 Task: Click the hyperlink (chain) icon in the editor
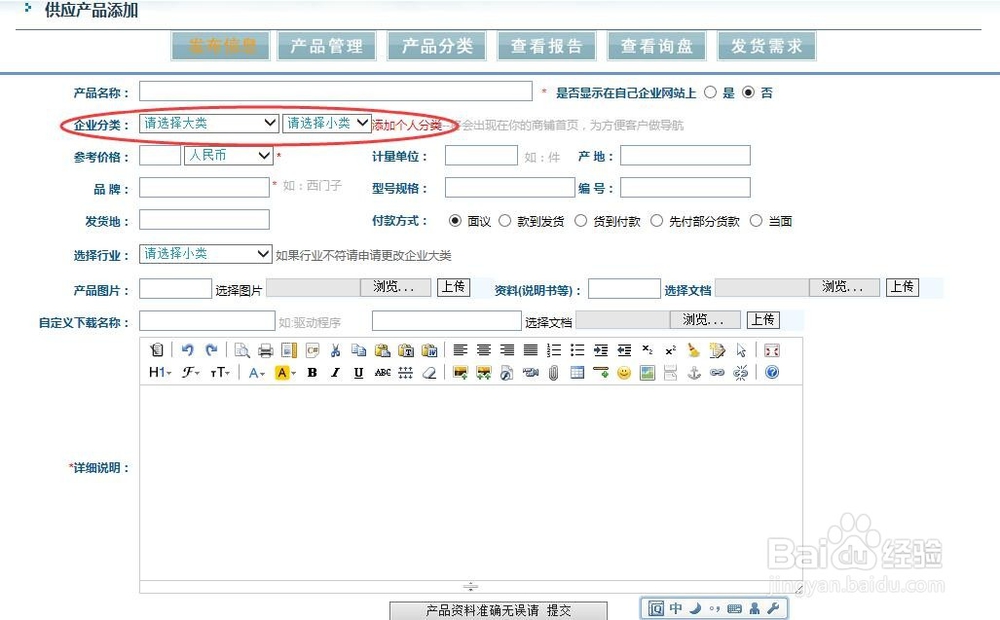[x=715, y=372]
